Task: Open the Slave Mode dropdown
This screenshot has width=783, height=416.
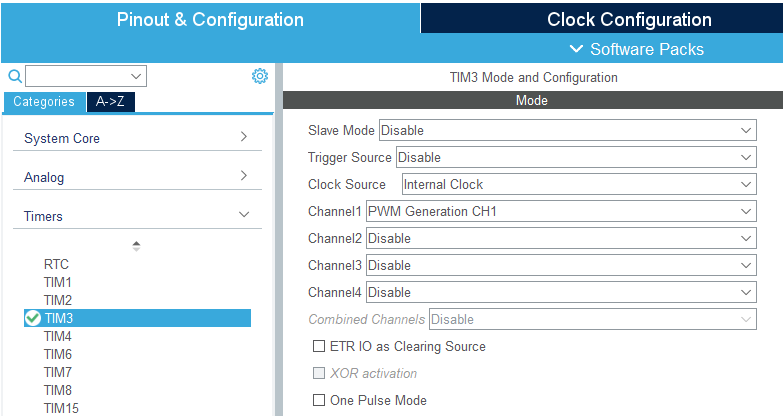Action: 567,130
